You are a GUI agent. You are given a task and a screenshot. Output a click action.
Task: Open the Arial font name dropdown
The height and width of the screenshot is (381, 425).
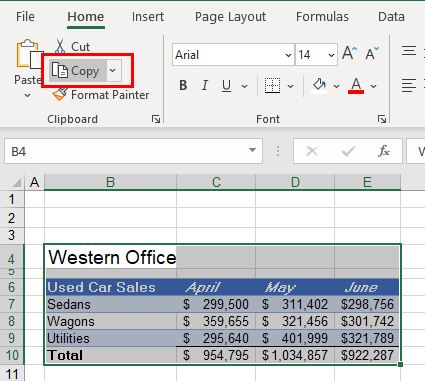[288, 55]
